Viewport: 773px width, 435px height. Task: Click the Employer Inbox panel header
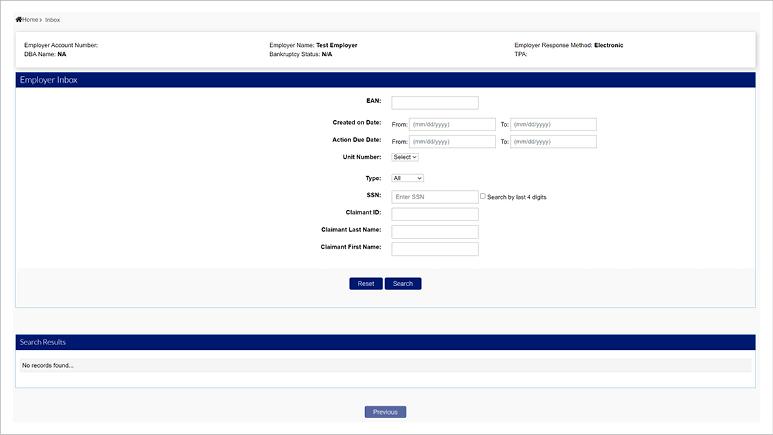(x=385, y=80)
